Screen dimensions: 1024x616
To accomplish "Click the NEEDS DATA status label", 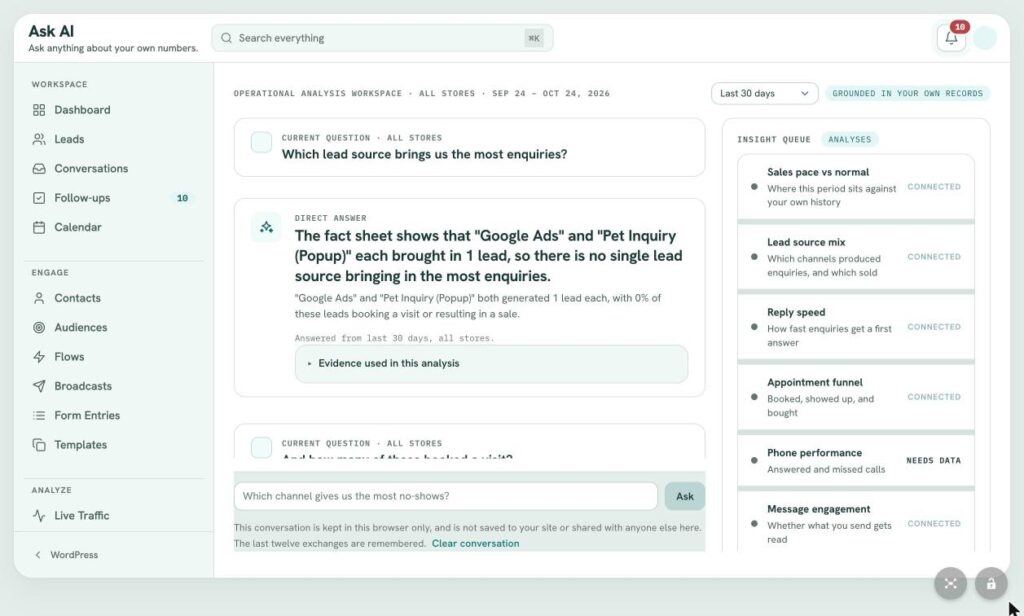I will click(x=933, y=461).
